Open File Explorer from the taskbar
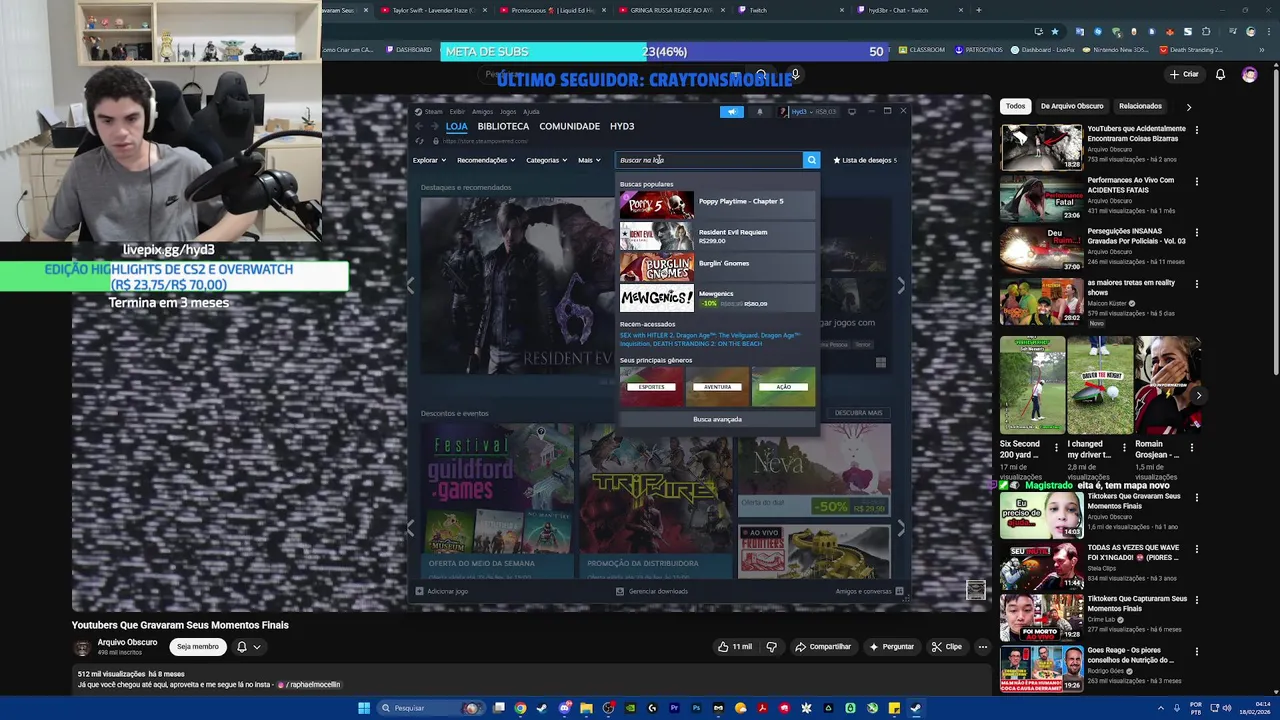 pos(586,708)
